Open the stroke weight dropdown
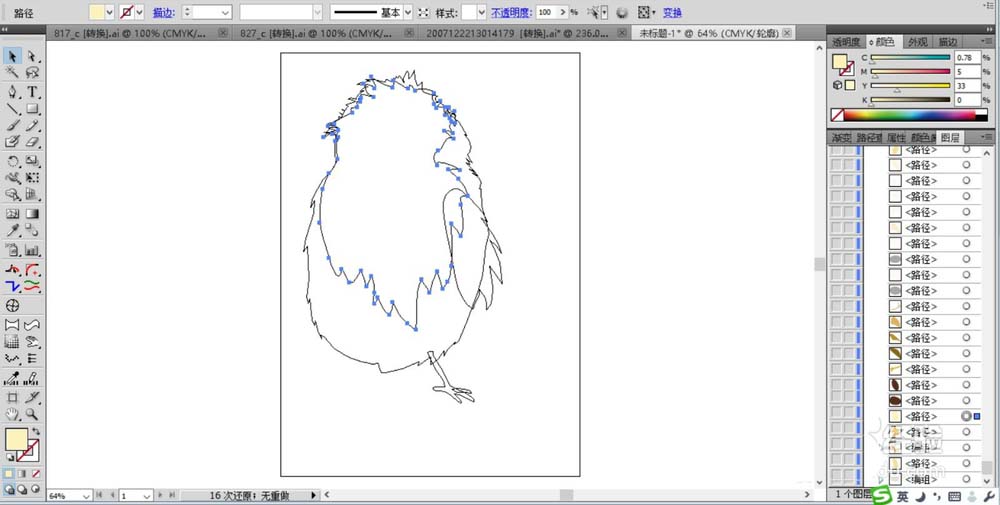The image size is (1000, 505). [x=226, y=12]
